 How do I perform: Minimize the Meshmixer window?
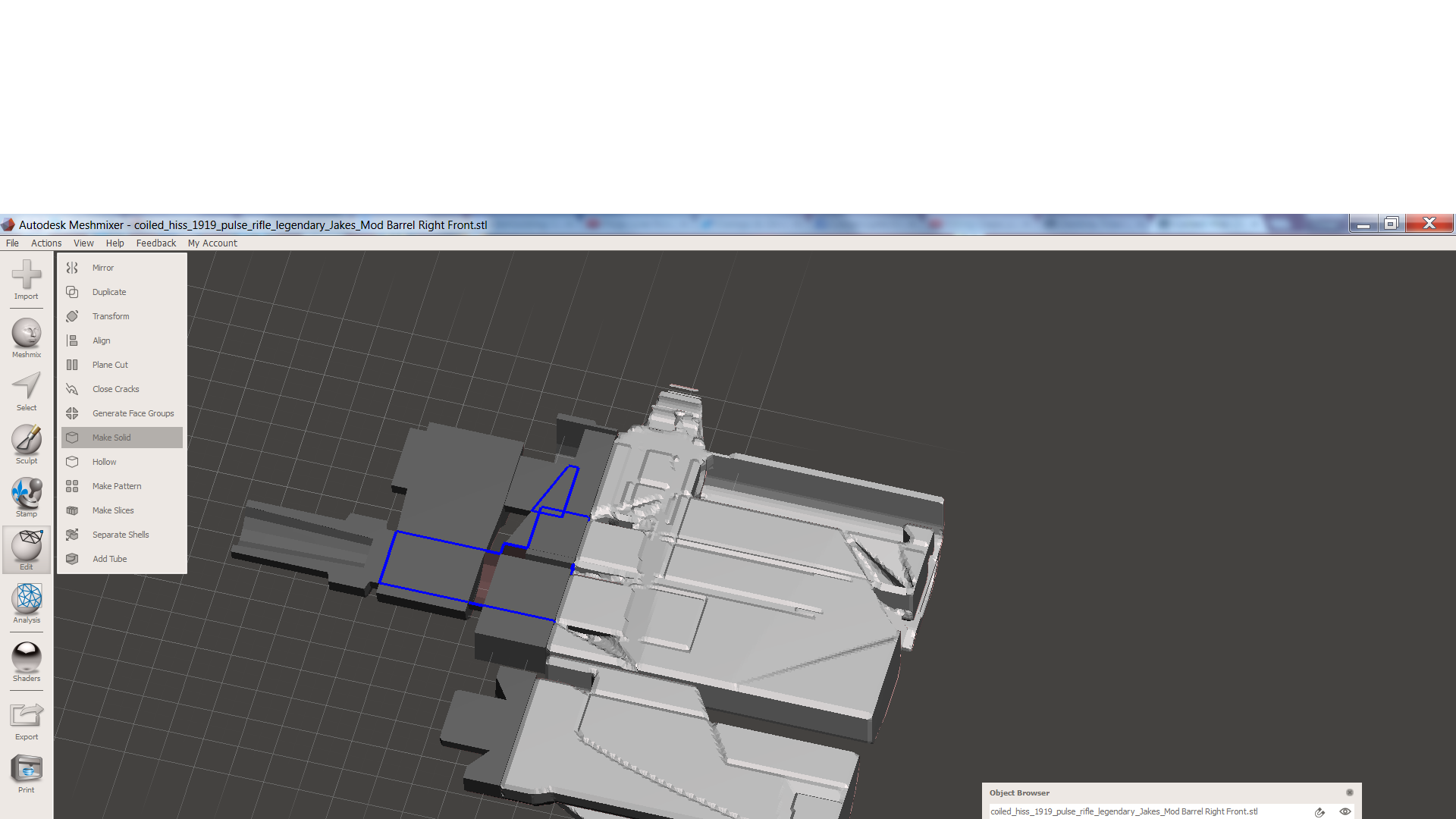click(1363, 224)
